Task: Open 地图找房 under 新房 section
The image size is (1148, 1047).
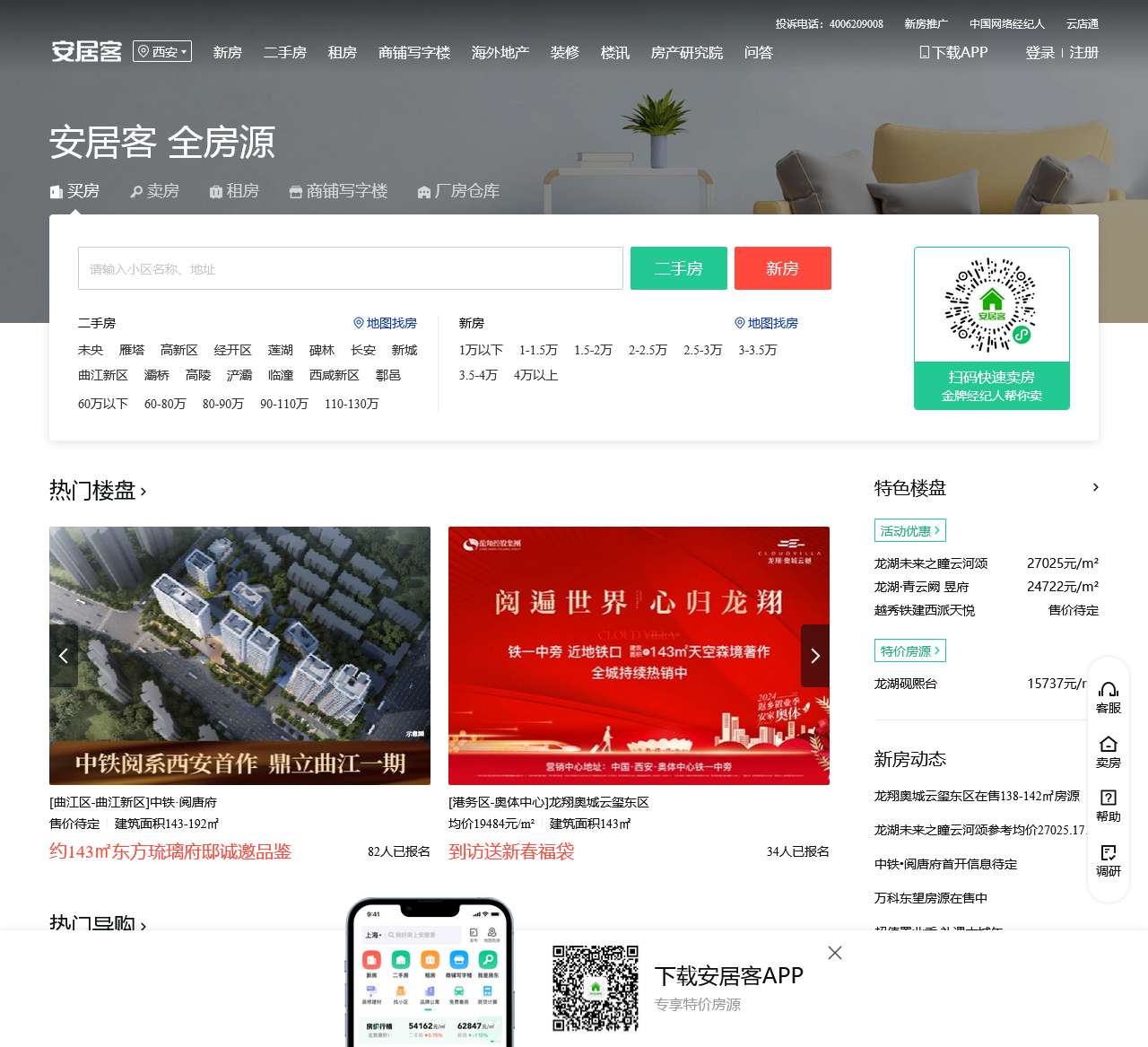Action: (766, 323)
